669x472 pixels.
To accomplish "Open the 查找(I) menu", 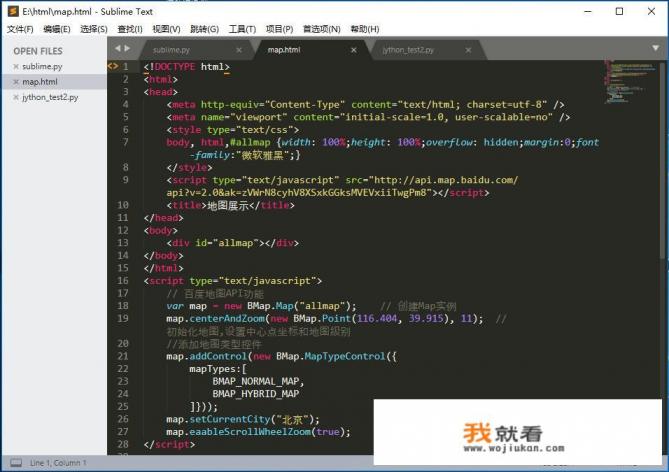I will point(130,29).
